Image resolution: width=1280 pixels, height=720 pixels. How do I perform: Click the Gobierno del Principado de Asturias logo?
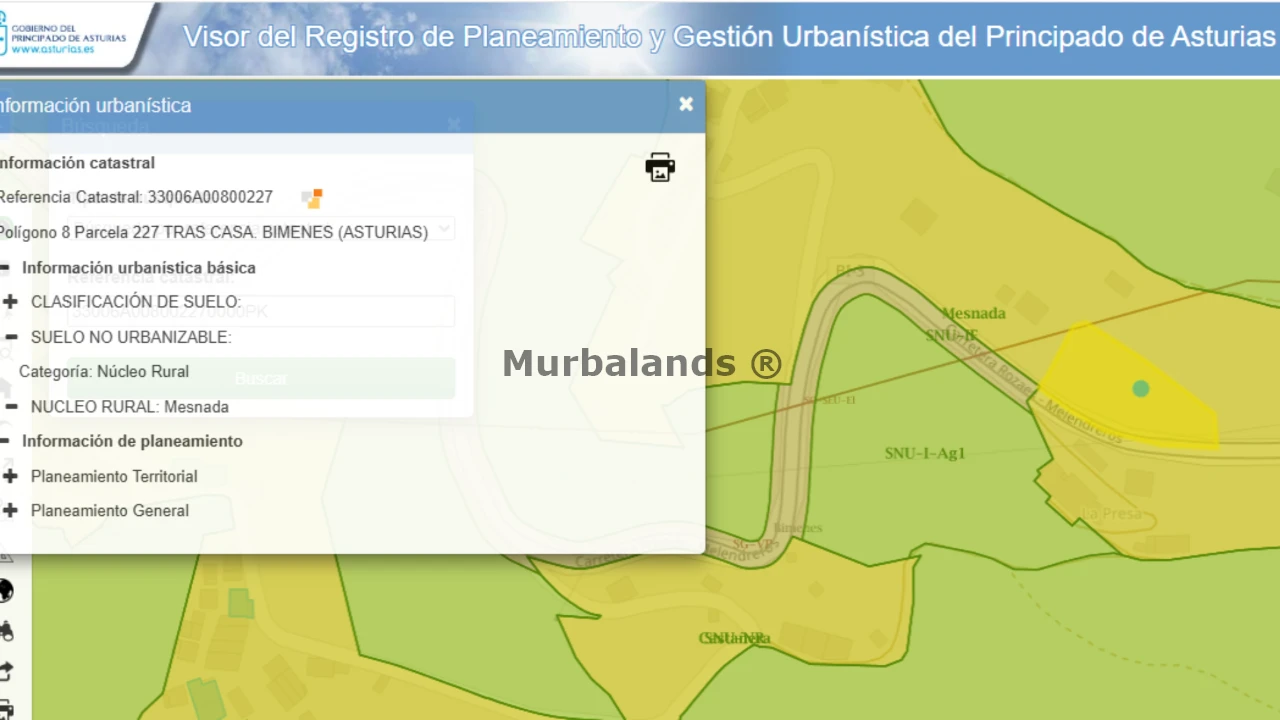(x=65, y=37)
